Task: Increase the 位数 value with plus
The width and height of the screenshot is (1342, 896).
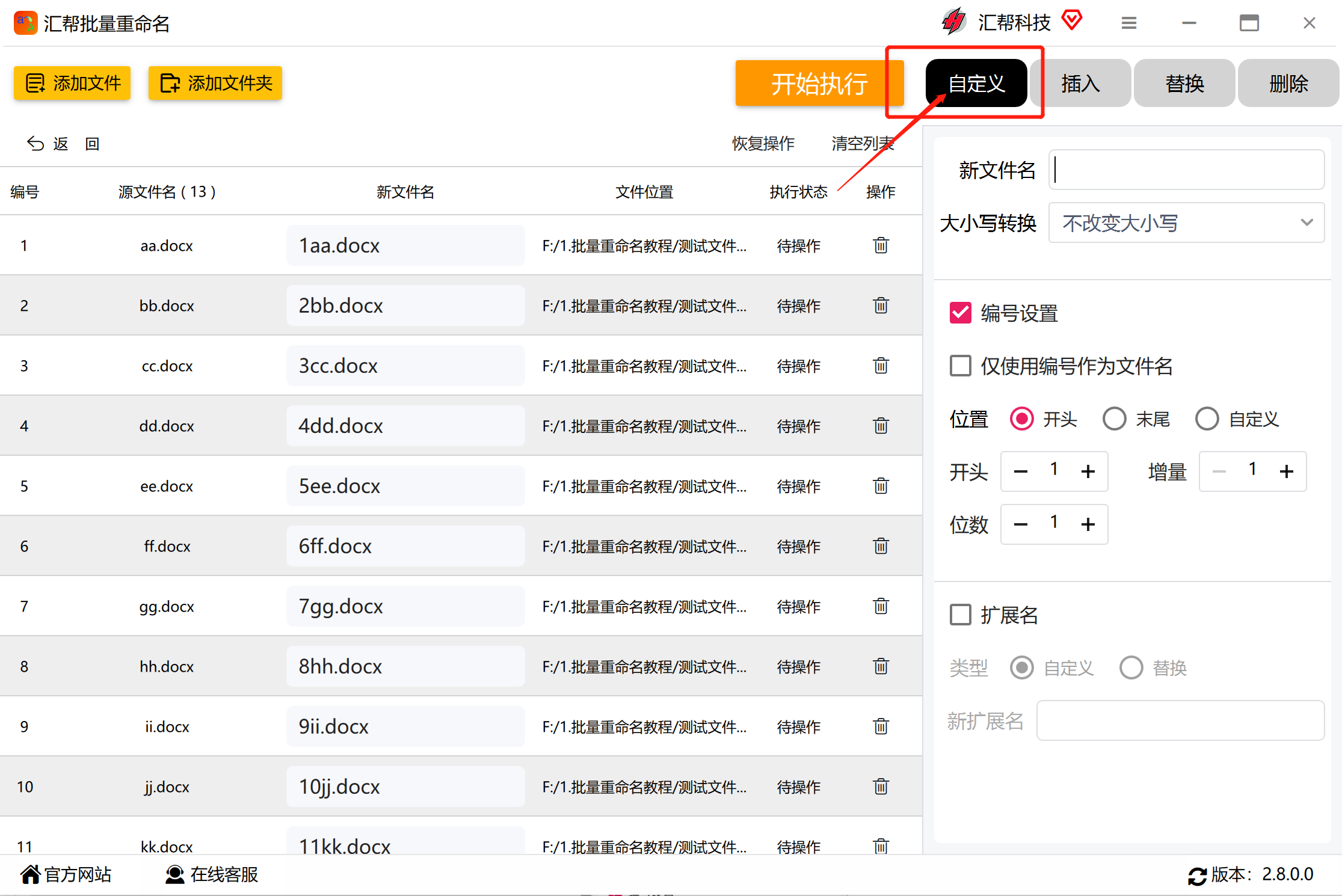Action: pos(1088,524)
